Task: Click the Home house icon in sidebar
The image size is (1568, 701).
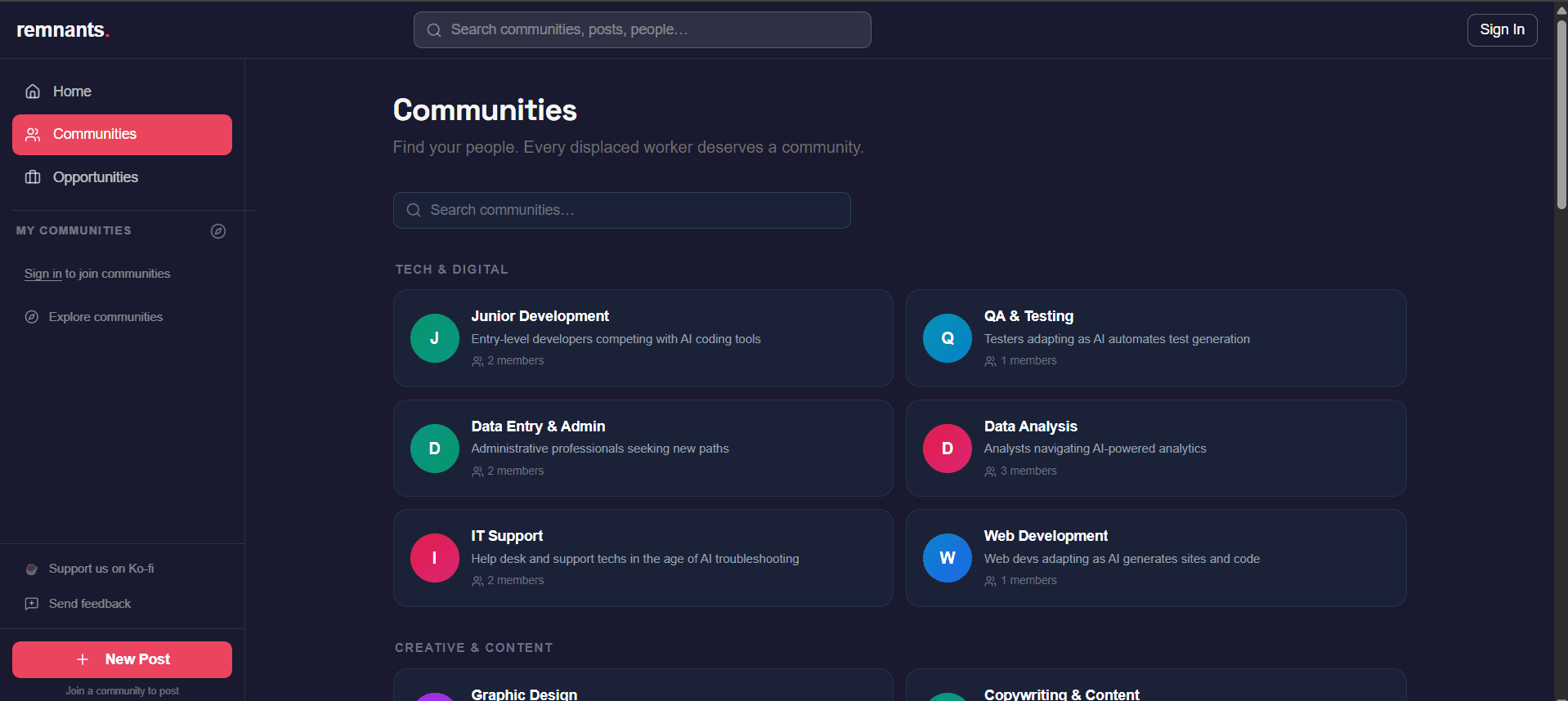Action: 33,92
